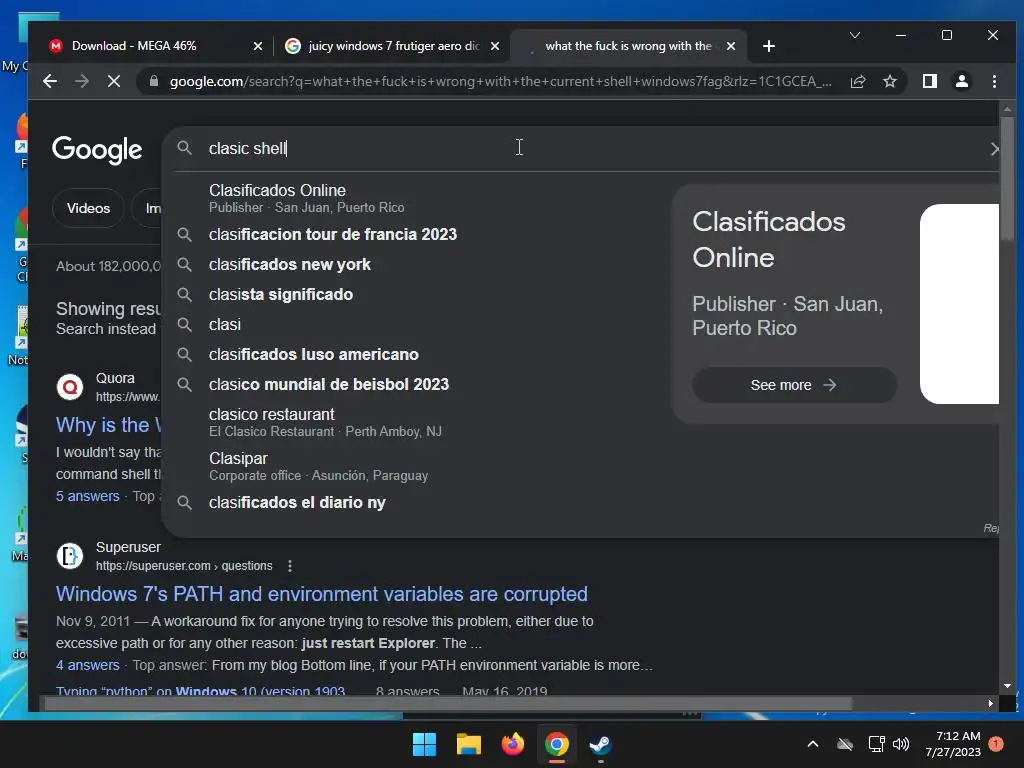The width and height of the screenshot is (1024, 768).
Task: Open the Windows Start menu
Action: point(424,744)
